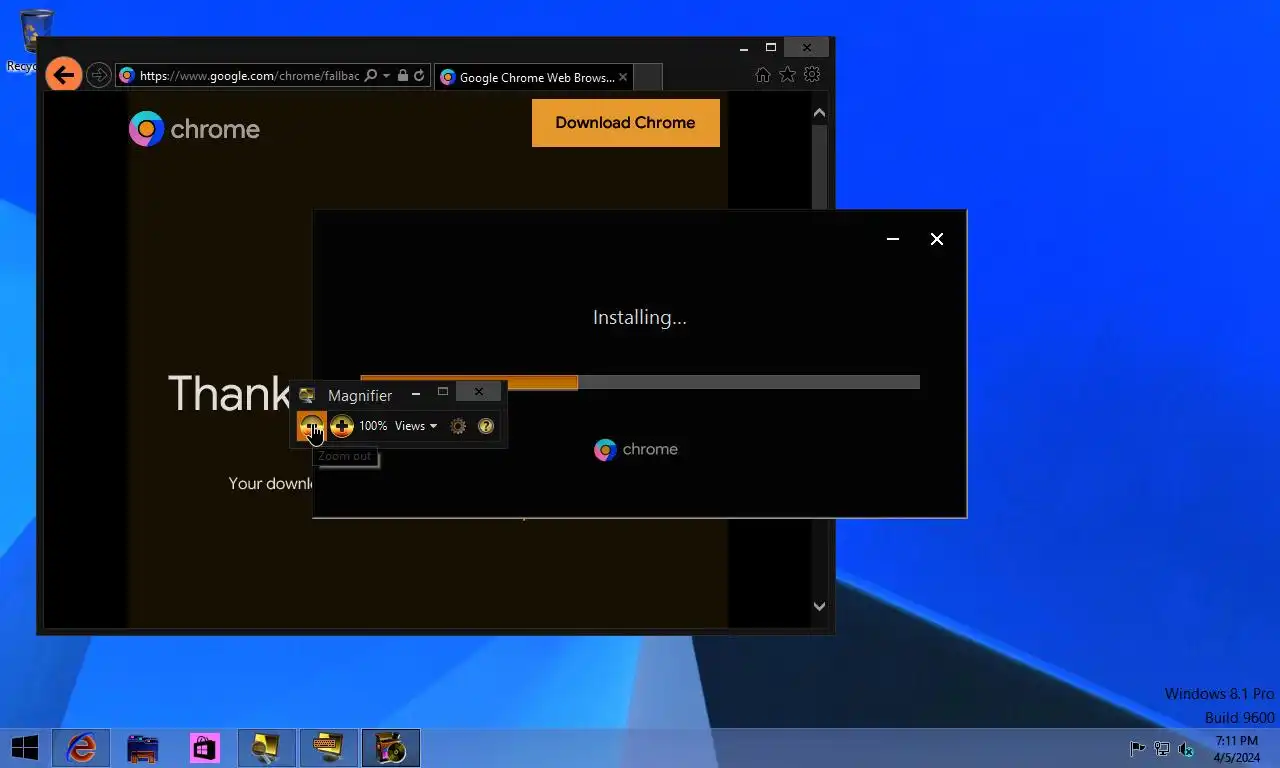This screenshot has width=1280, height=768.
Task: Click the Magnifier Zoom out button
Action: pos(312,426)
